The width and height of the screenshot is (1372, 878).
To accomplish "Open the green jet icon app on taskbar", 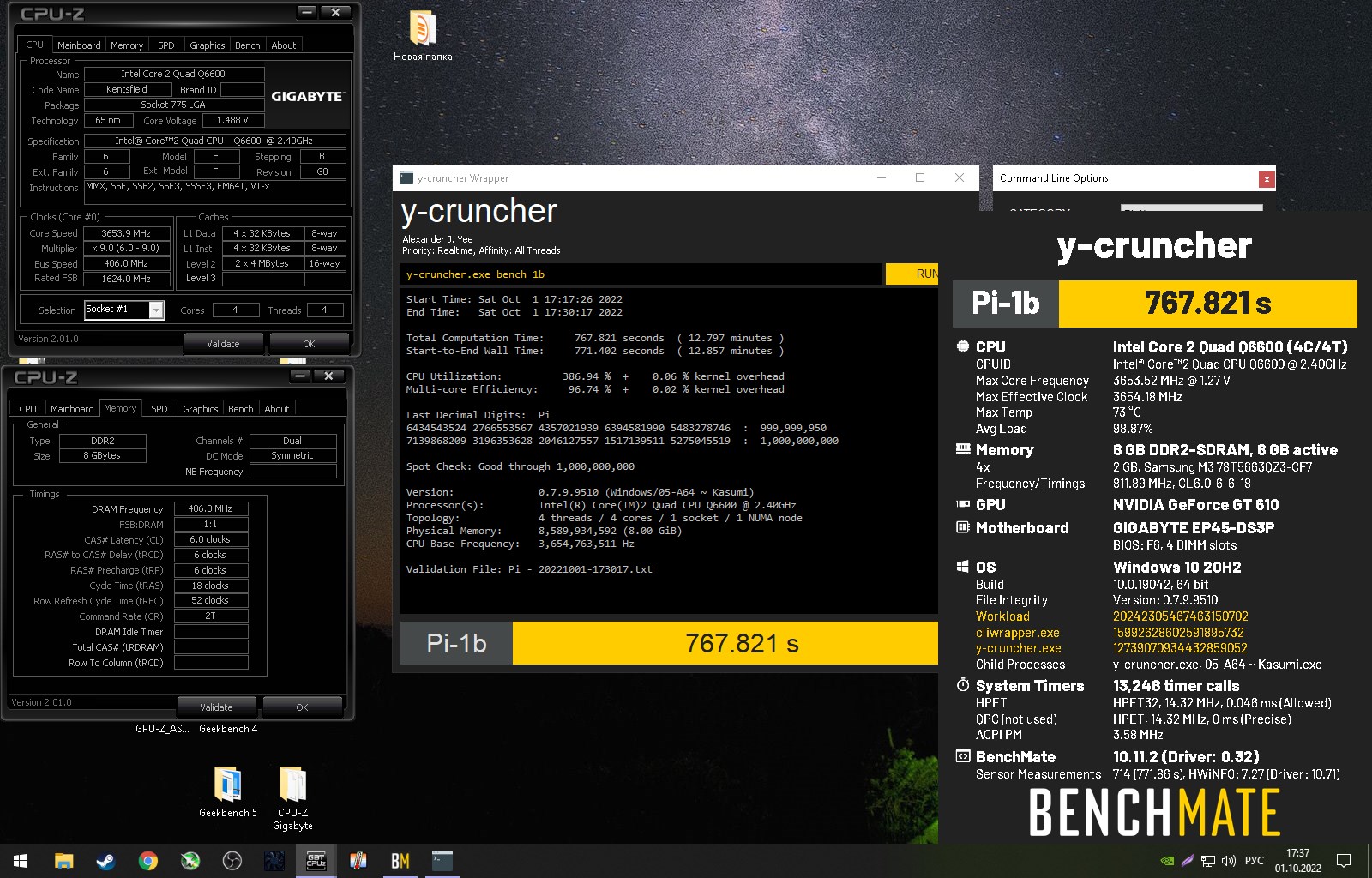I will [x=190, y=861].
